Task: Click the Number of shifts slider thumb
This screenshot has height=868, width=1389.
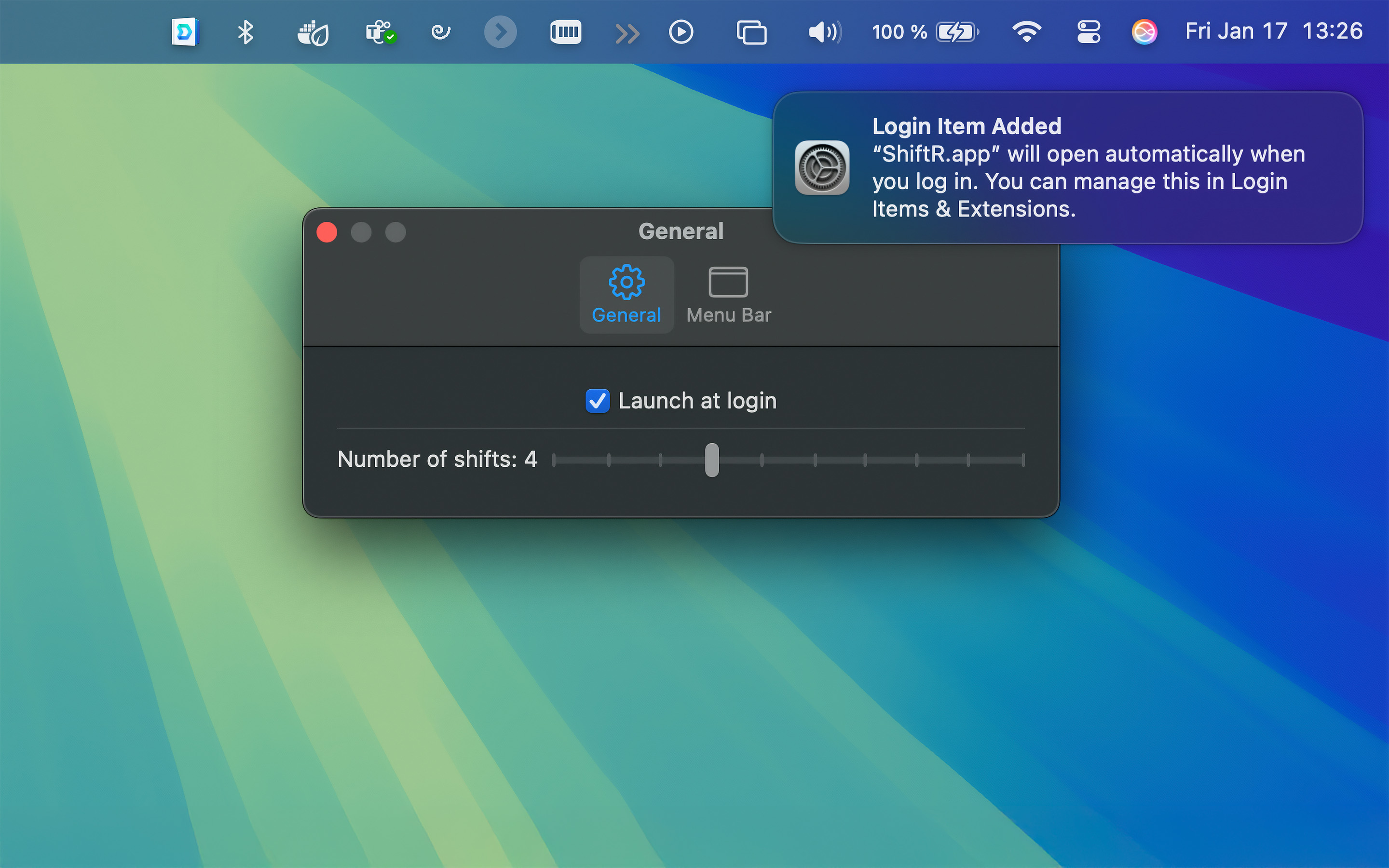Action: tap(712, 460)
